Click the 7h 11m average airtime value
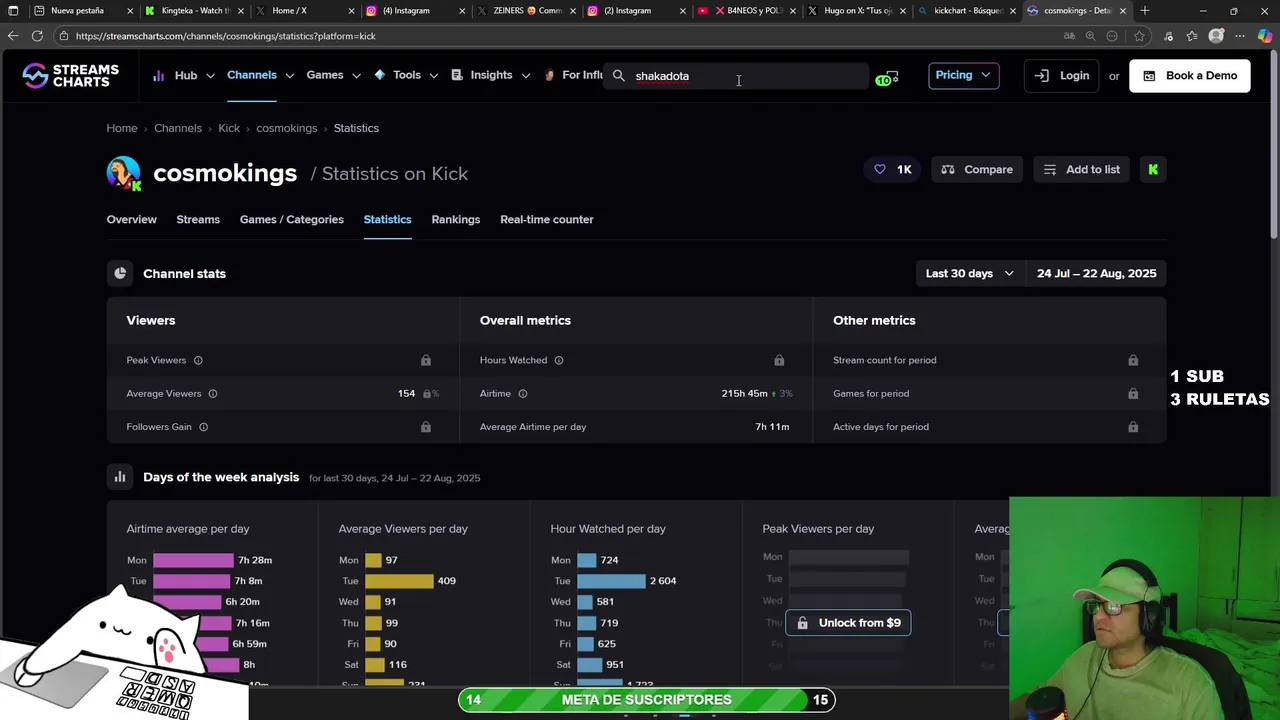1280x720 pixels. point(772,427)
